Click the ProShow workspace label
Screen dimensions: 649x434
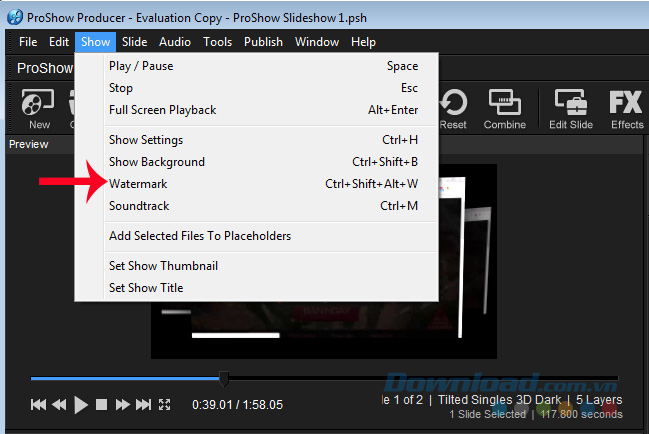pos(45,68)
